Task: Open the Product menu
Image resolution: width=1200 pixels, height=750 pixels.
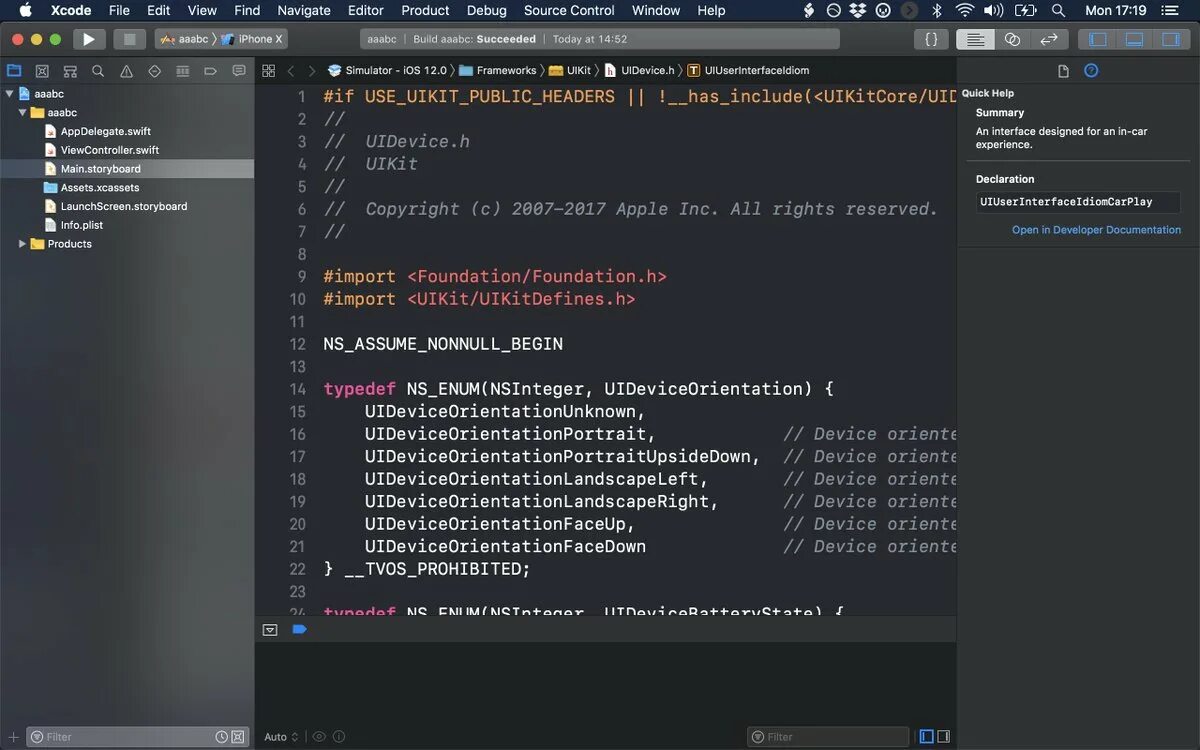Action: click(425, 10)
